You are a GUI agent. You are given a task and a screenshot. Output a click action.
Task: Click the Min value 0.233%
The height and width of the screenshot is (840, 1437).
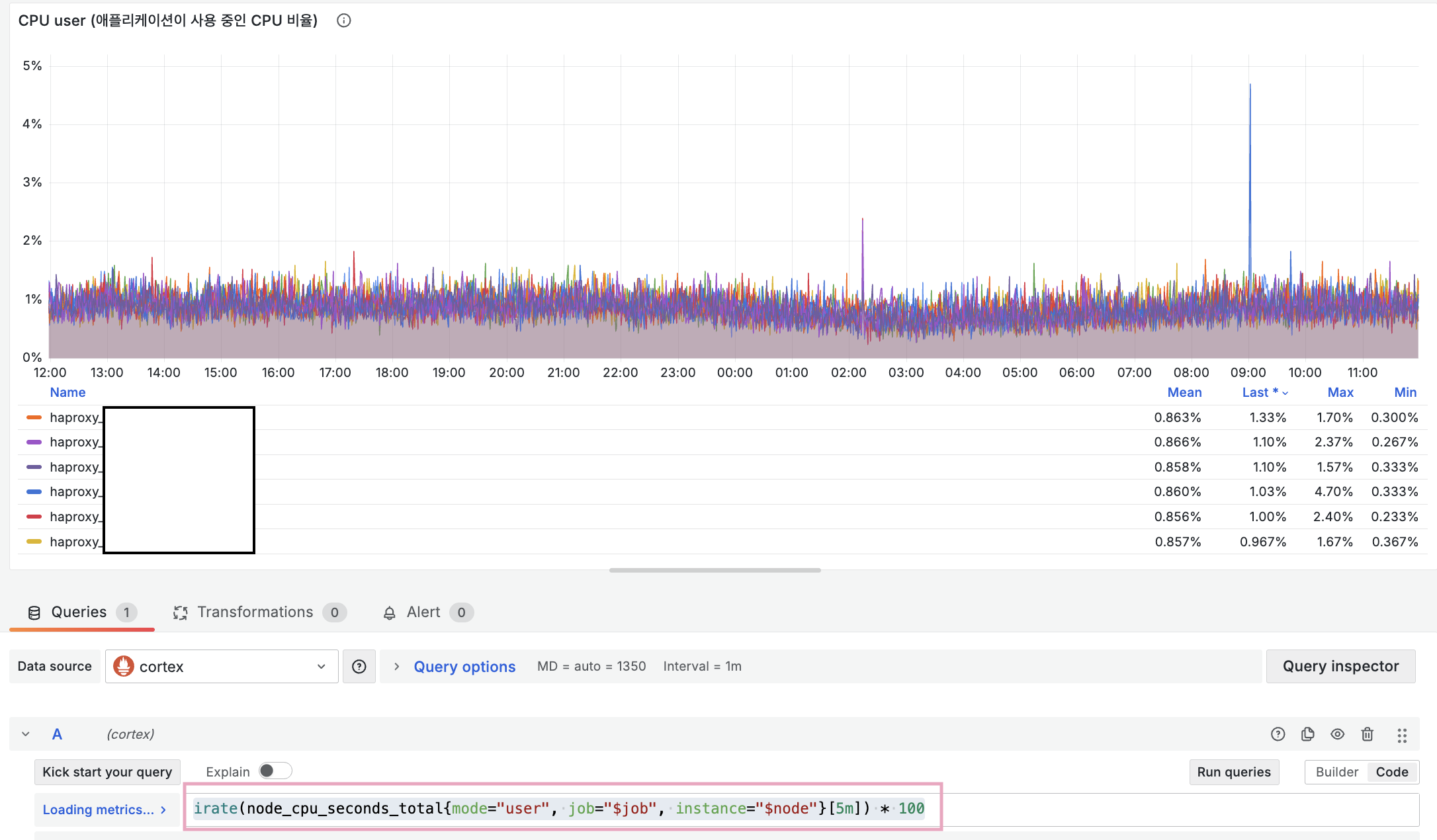coord(1395,517)
